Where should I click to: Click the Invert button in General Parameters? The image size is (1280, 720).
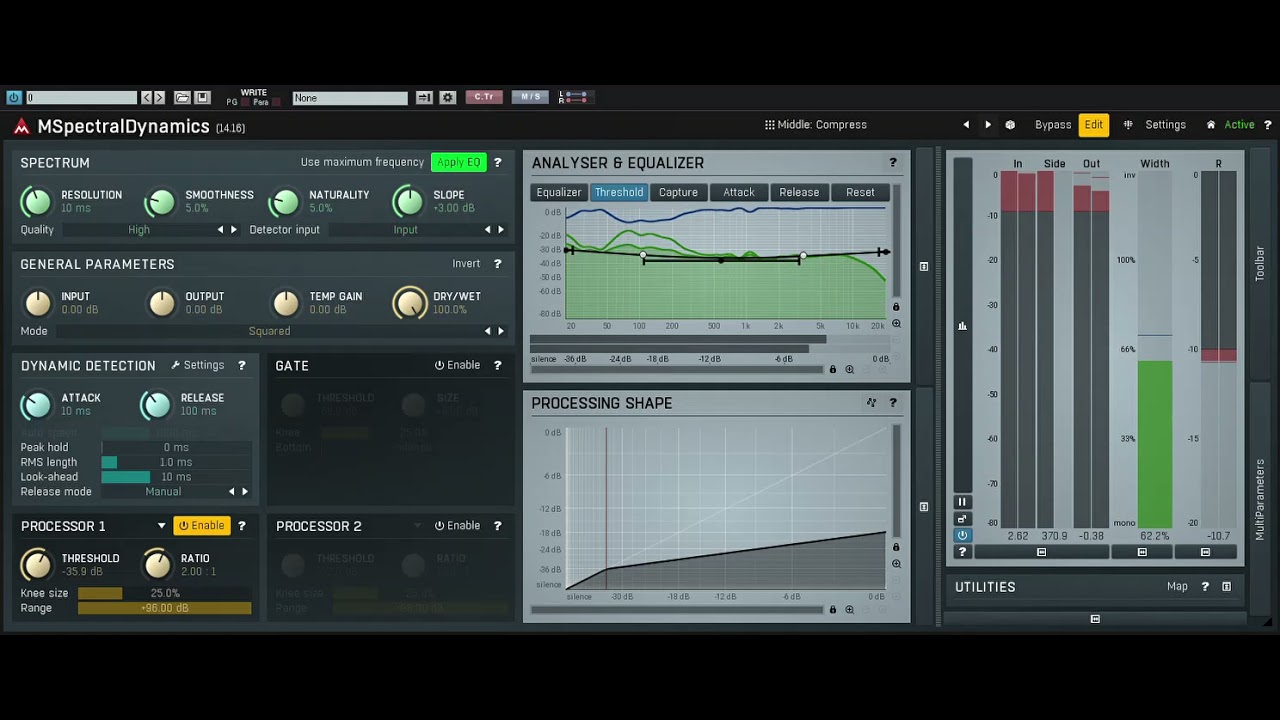pyautogui.click(x=466, y=264)
